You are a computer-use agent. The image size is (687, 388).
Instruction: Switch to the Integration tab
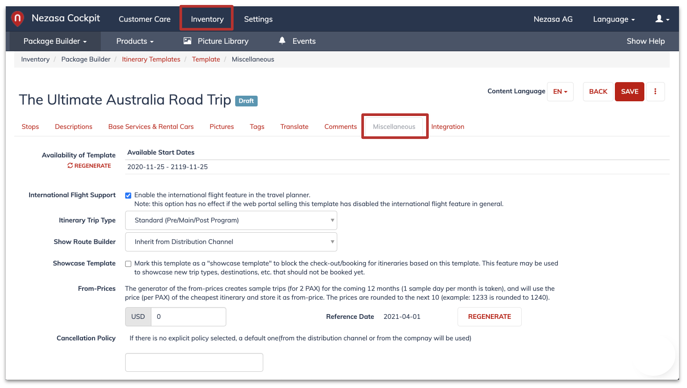pyautogui.click(x=447, y=127)
